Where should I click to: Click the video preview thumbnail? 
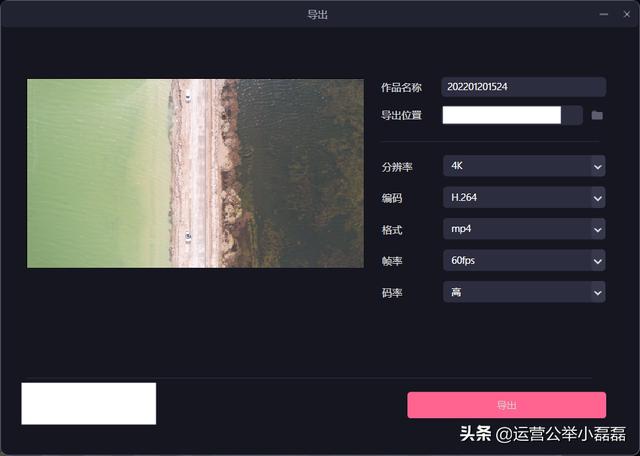coord(196,174)
